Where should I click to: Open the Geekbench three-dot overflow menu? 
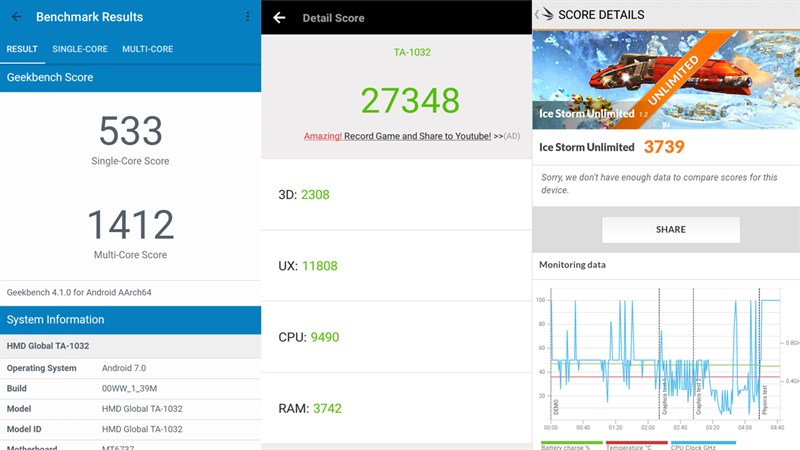click(x=247, y=16)
